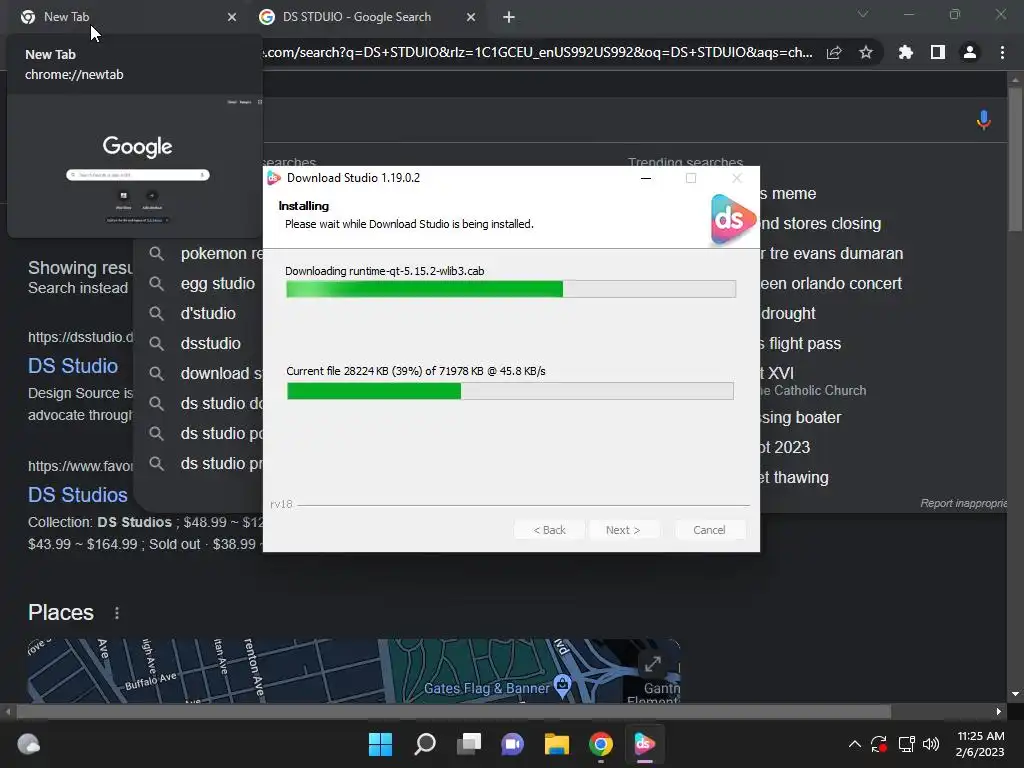Click 'tre evans dumaran' trending search
Screen dimensions: 1024x768
(831, 253)
